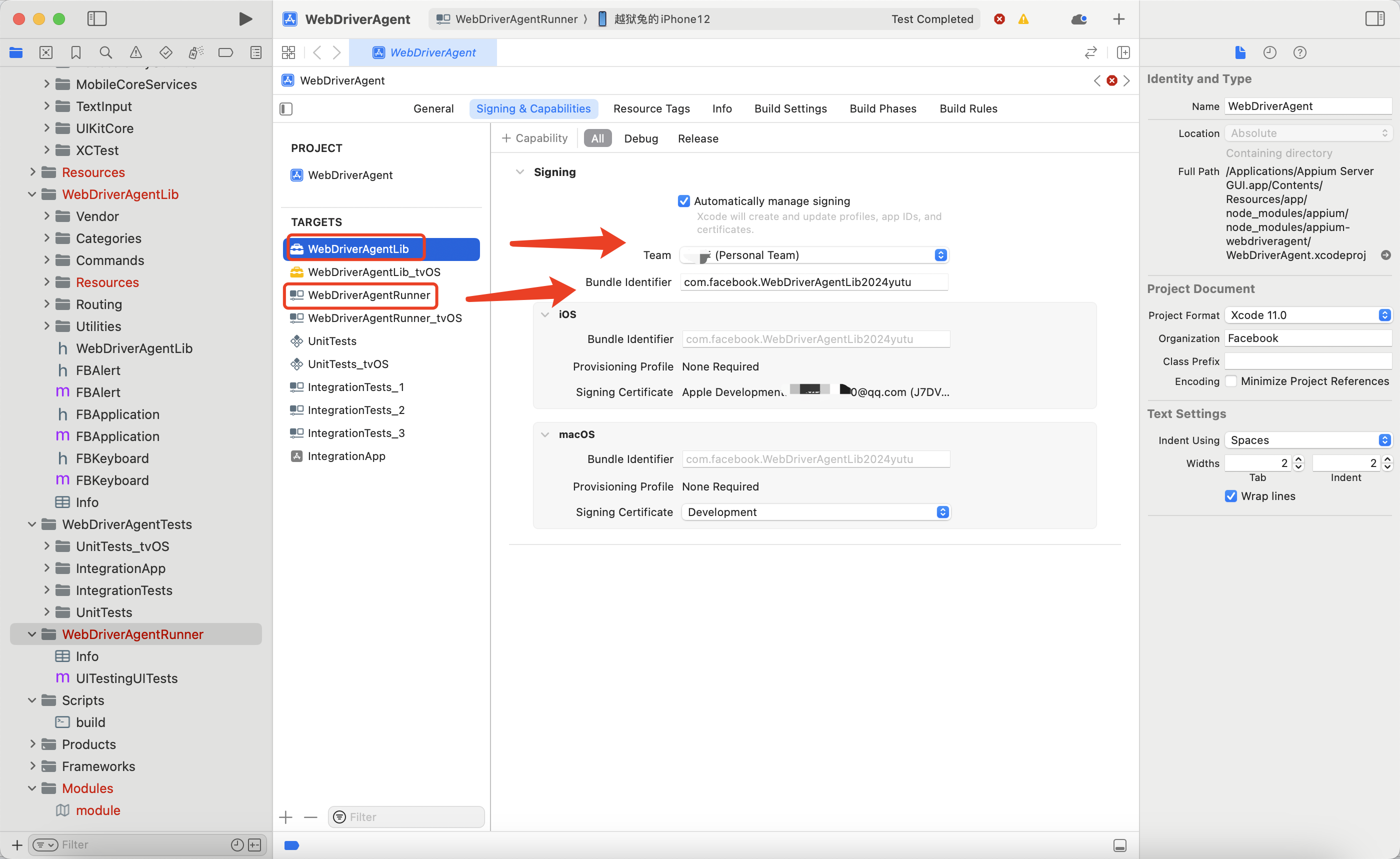
Task: Go back in editor history
Action: [317, 53]
